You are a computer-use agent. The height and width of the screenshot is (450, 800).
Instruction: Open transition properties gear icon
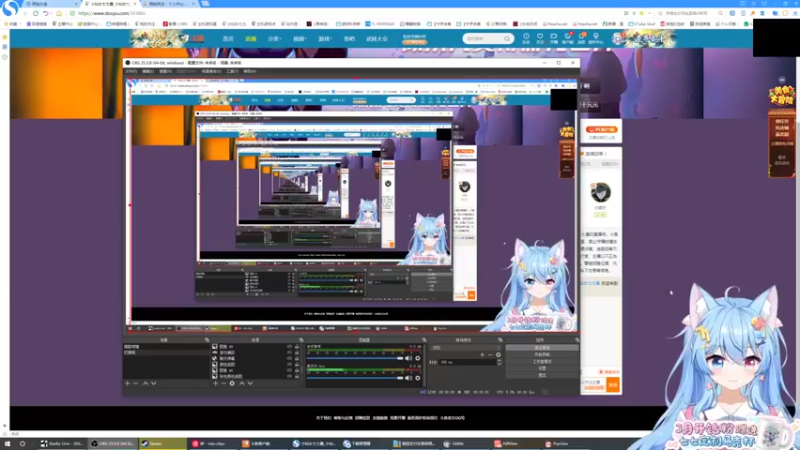[x=498, y=355]
